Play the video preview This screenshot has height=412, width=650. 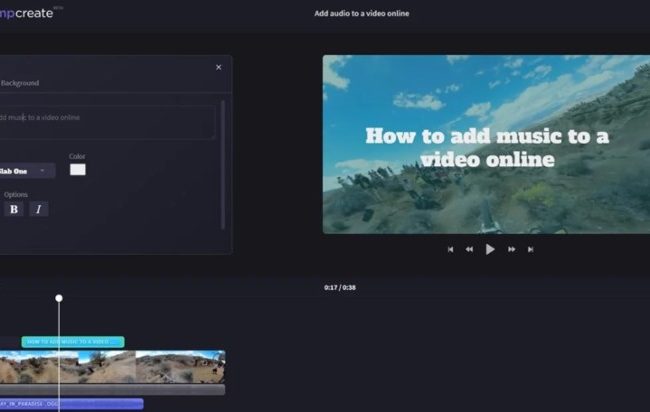click(490, 249)
